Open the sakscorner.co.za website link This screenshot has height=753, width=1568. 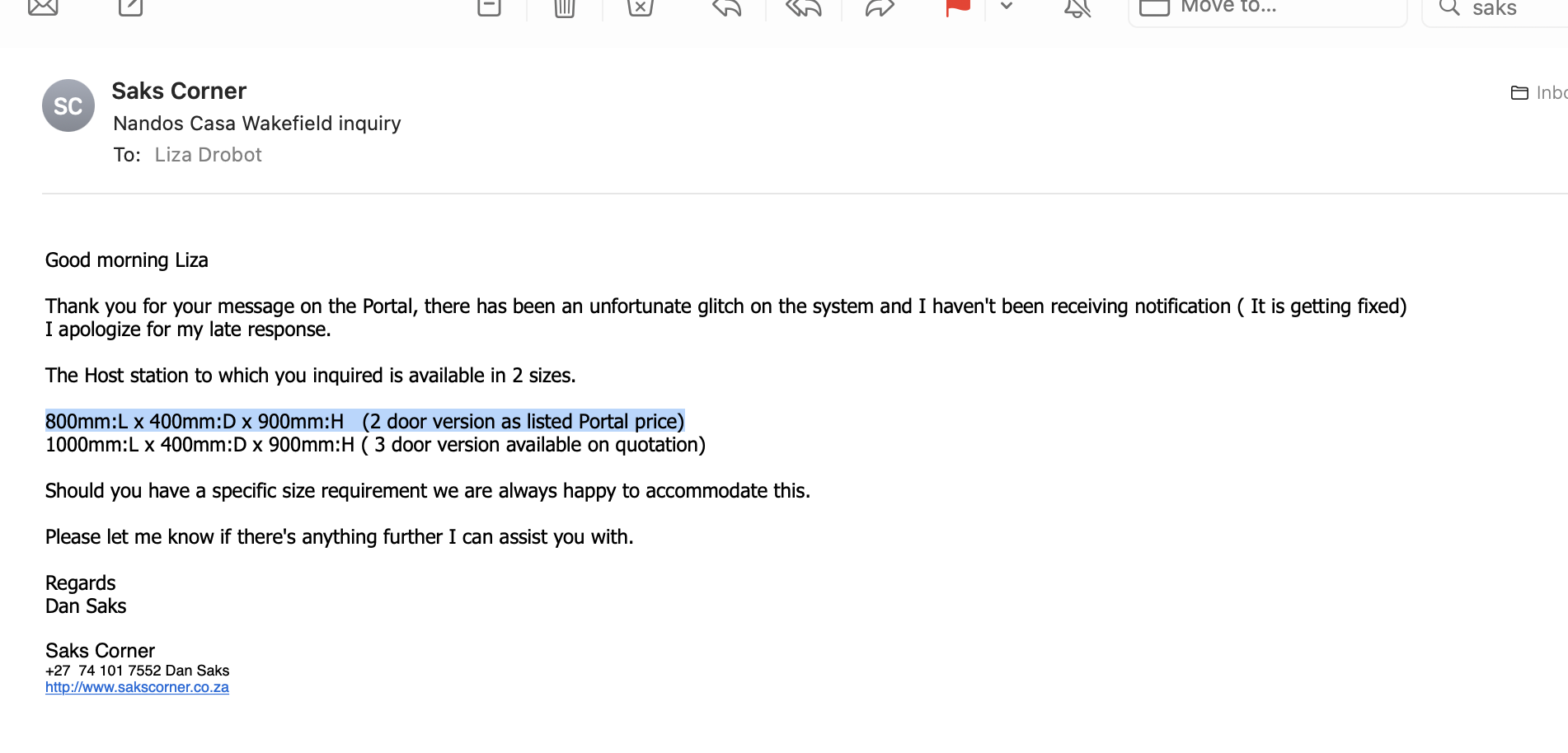137,687
